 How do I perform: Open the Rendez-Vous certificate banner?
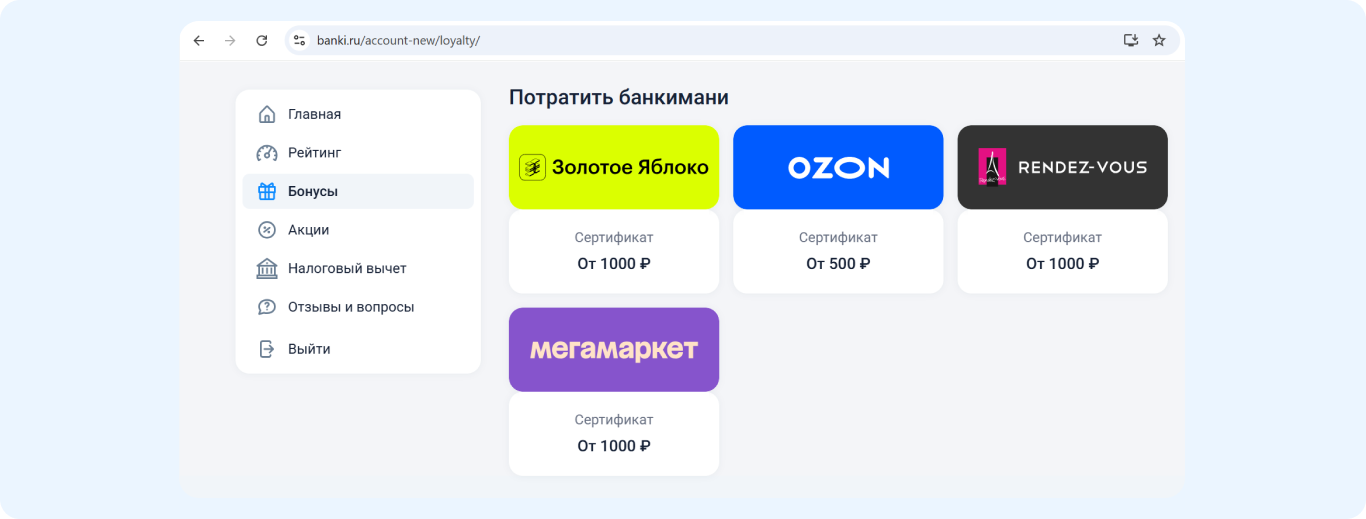1062,167
